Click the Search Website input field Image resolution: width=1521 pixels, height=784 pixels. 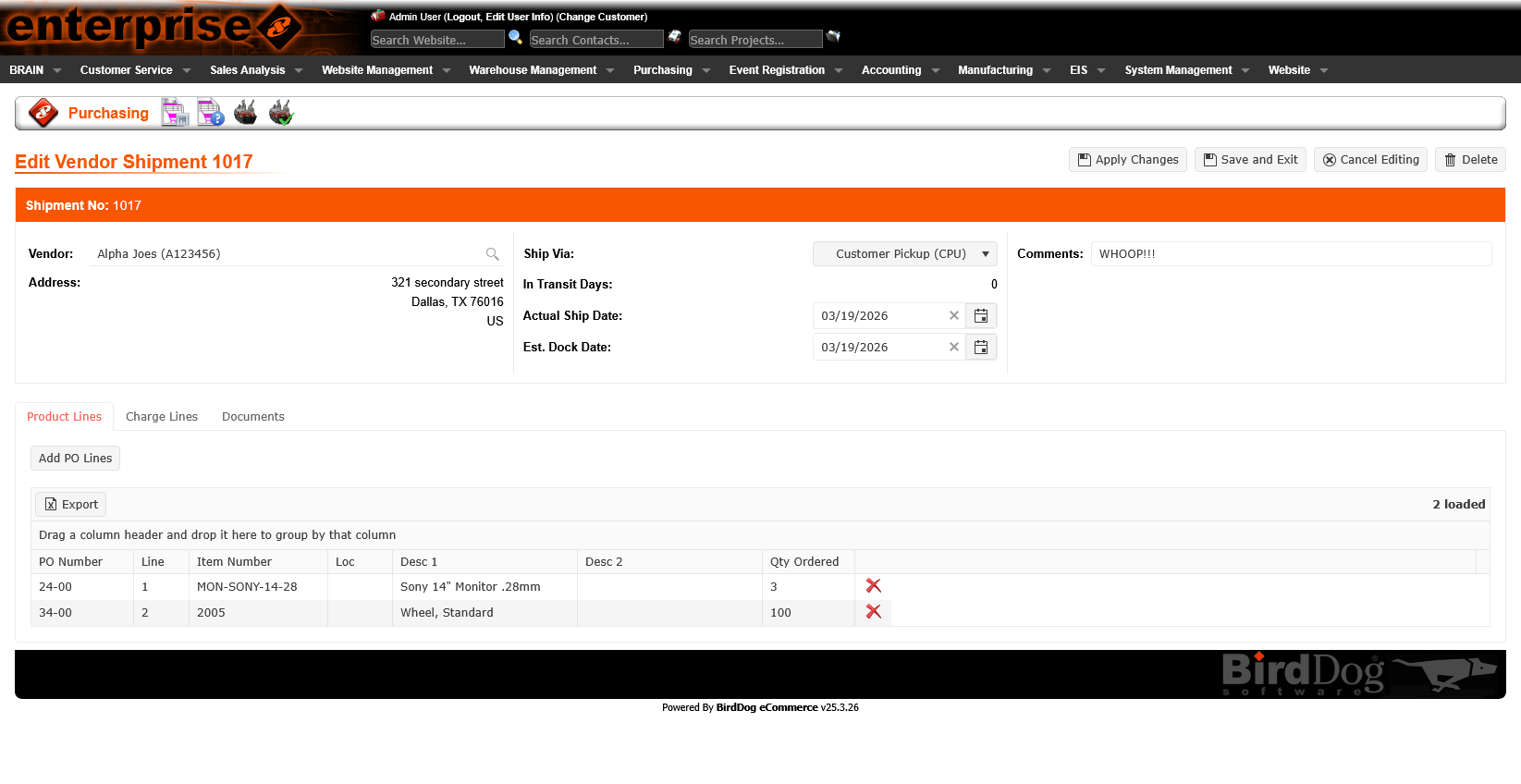[x=437, y=39]
